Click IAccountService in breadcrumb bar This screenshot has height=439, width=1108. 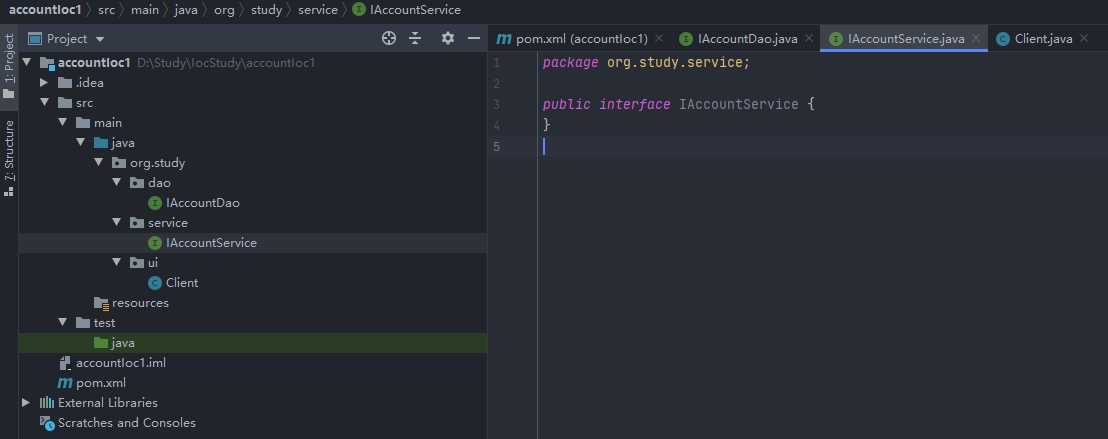click(416, 10)
